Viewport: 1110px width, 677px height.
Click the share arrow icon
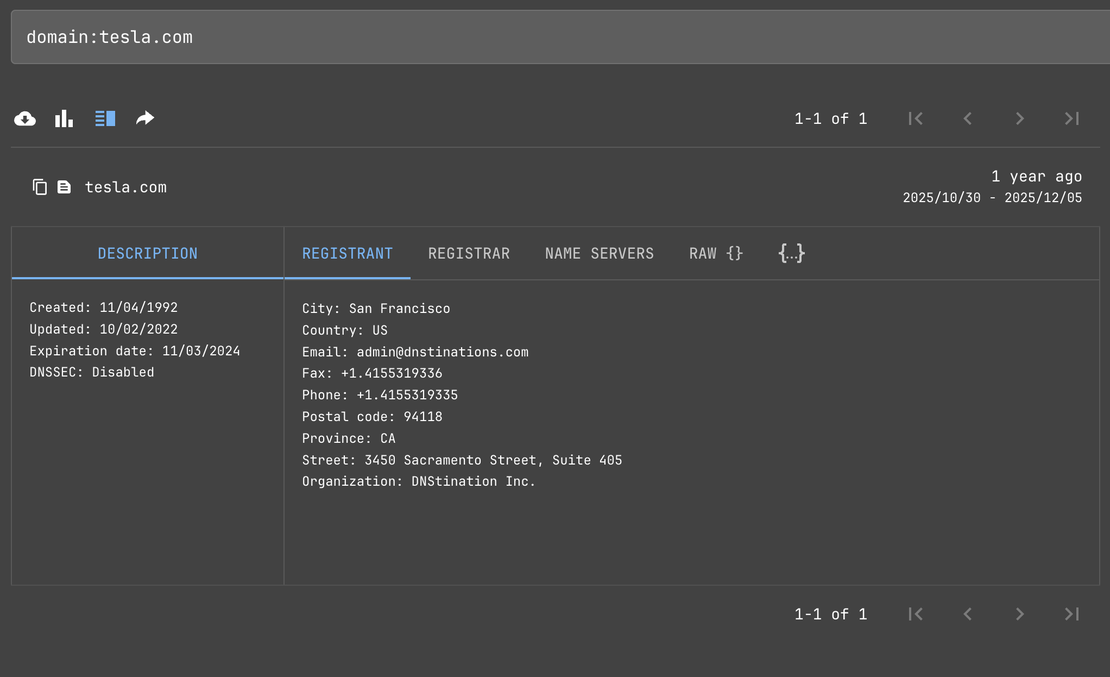[145, 119]
